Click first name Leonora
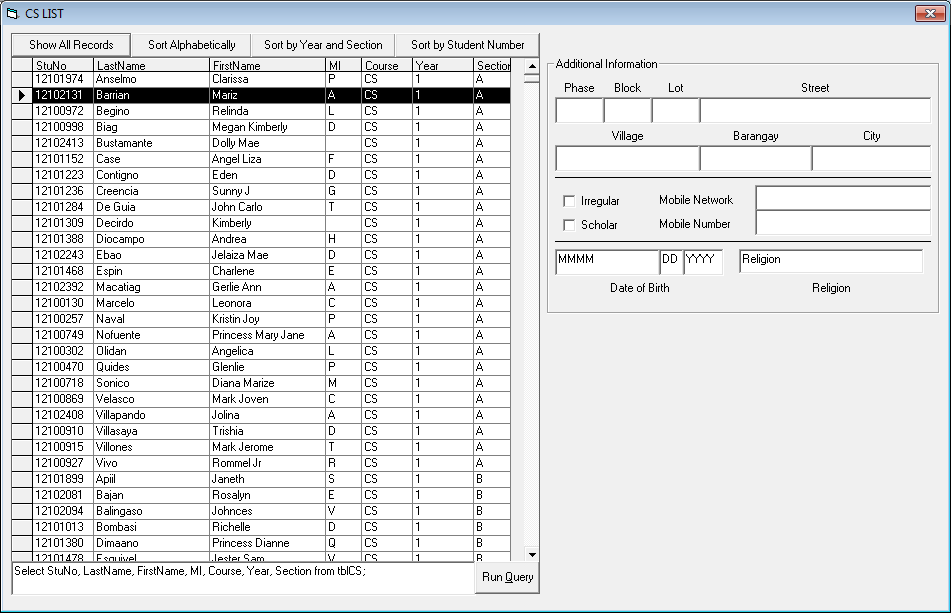Viewport: 951px width, 613px height. pos(267,303)
